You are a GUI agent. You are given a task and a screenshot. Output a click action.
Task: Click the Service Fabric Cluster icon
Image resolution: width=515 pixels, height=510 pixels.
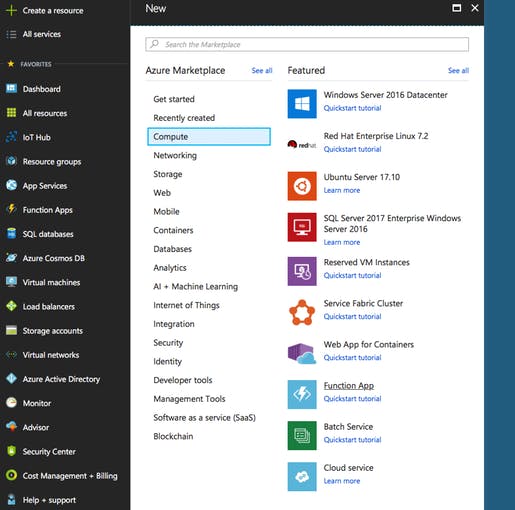[x=302, y=312]
